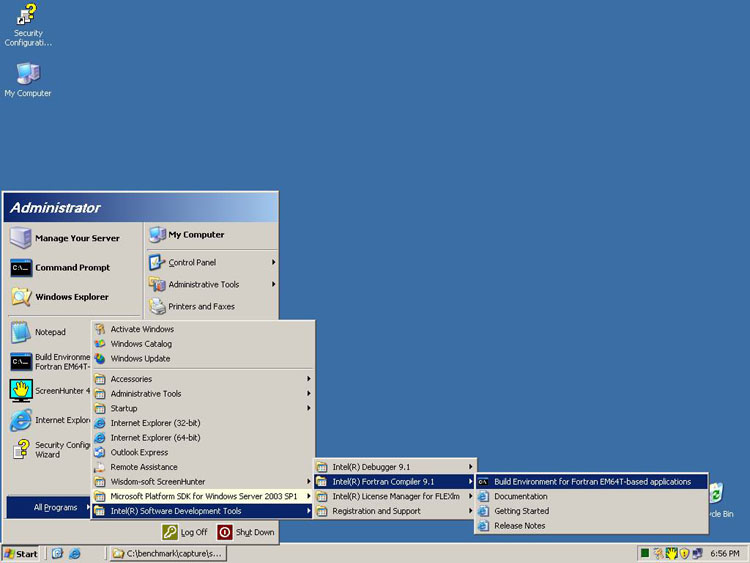The width and height of the screenshot is (750, 563).
Task: Click the Start button
Action: (21, 553)
